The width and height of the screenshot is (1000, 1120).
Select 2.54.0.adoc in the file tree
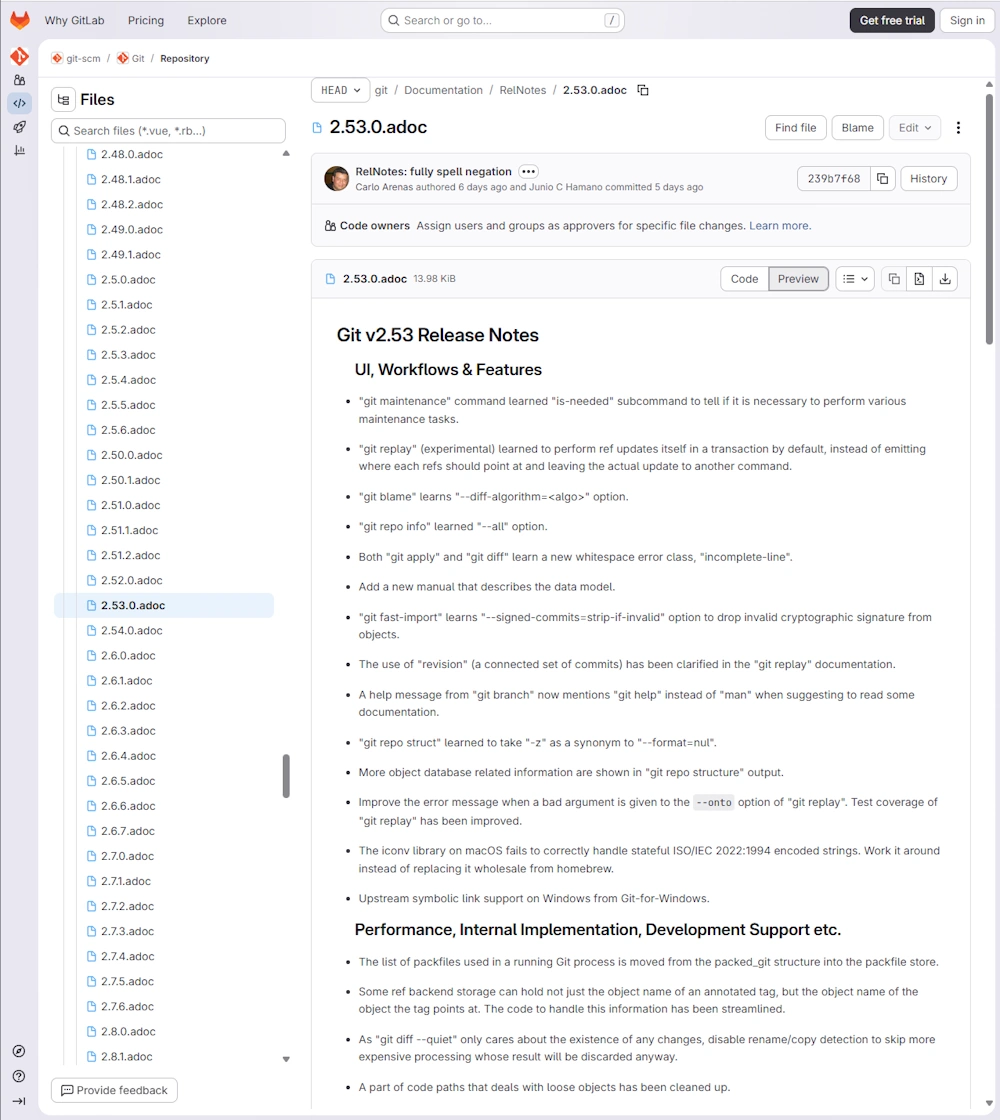point(131,631)
